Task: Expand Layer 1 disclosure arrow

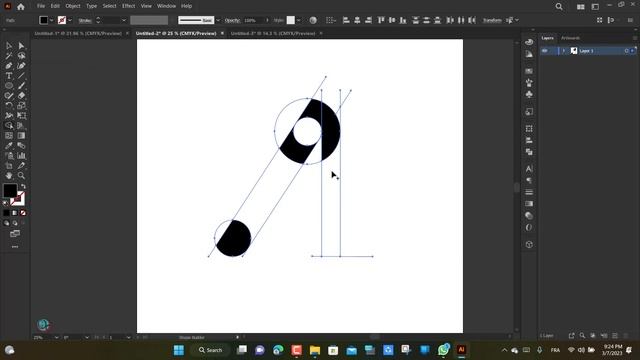Action: point(564,51)
